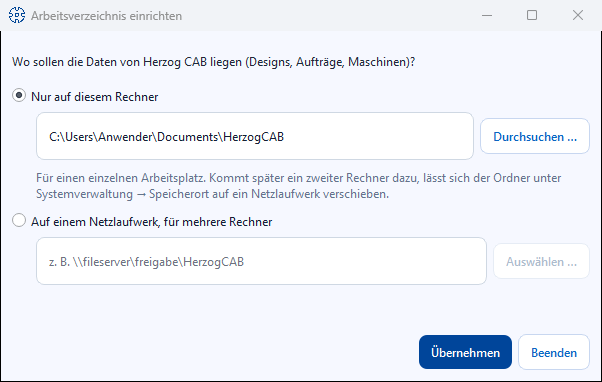This screenshot has height=382, width=602.
Task: Click the 'Auswählen ...' button
Action: pos(541,261)
